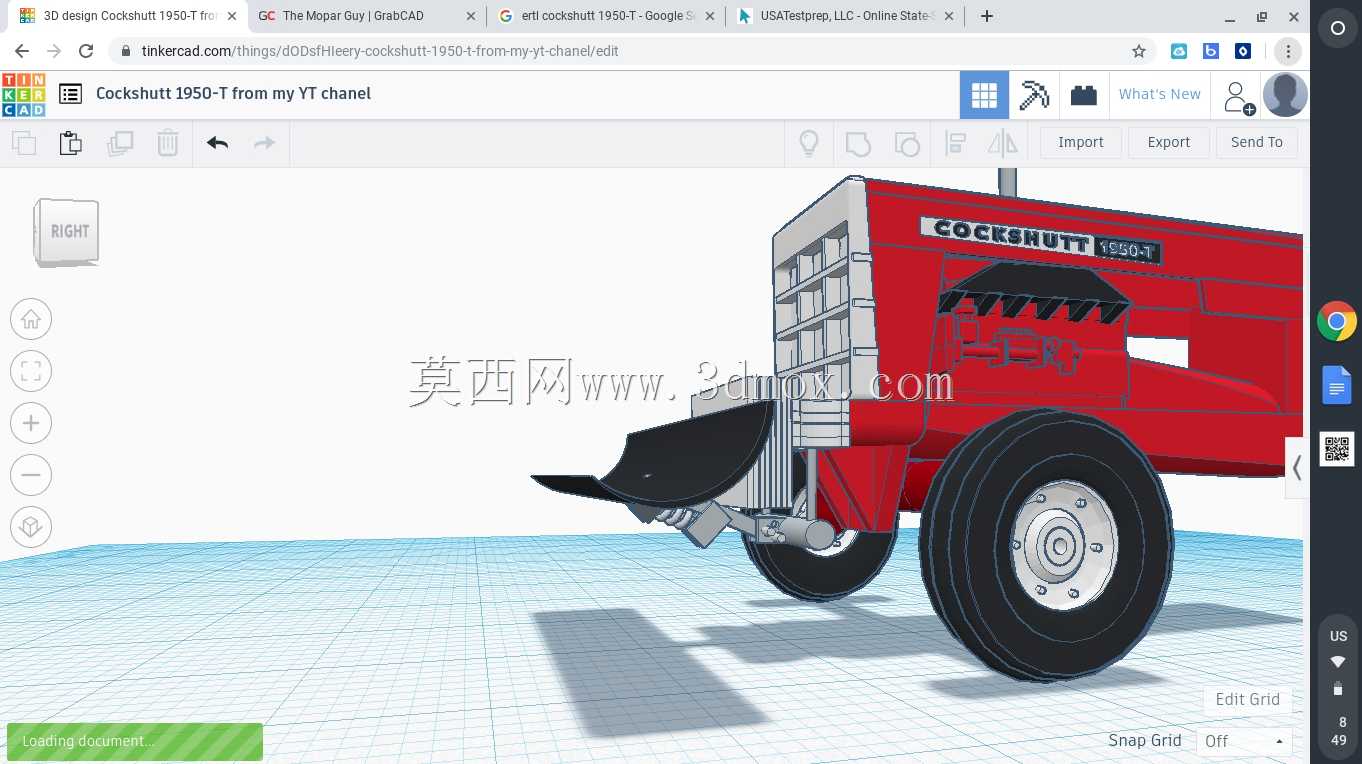
Task: Select the tractor's front right tire
Action: tap(1045, 545)
